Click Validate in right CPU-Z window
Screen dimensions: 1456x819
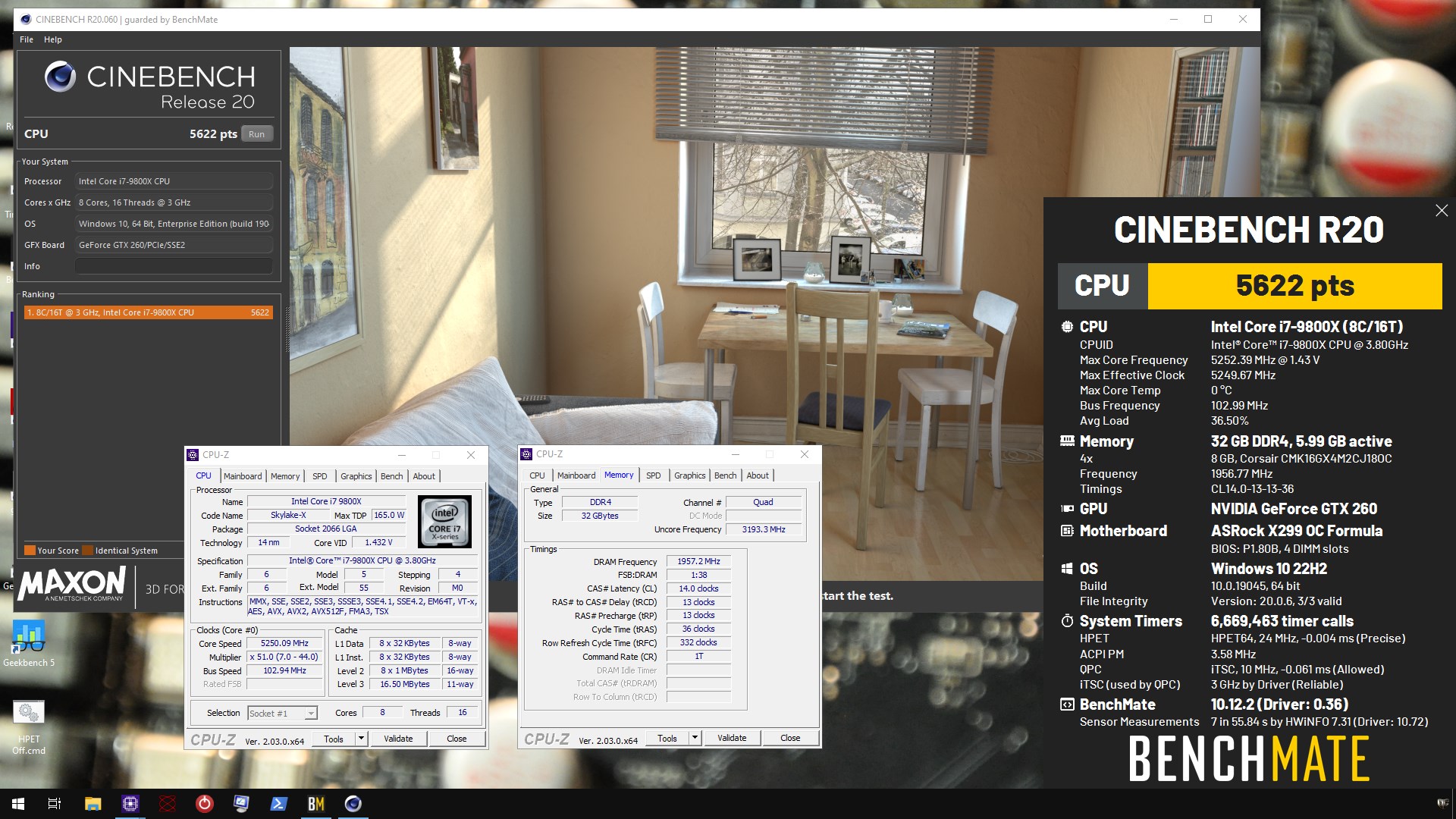click(x=732, y=738)
